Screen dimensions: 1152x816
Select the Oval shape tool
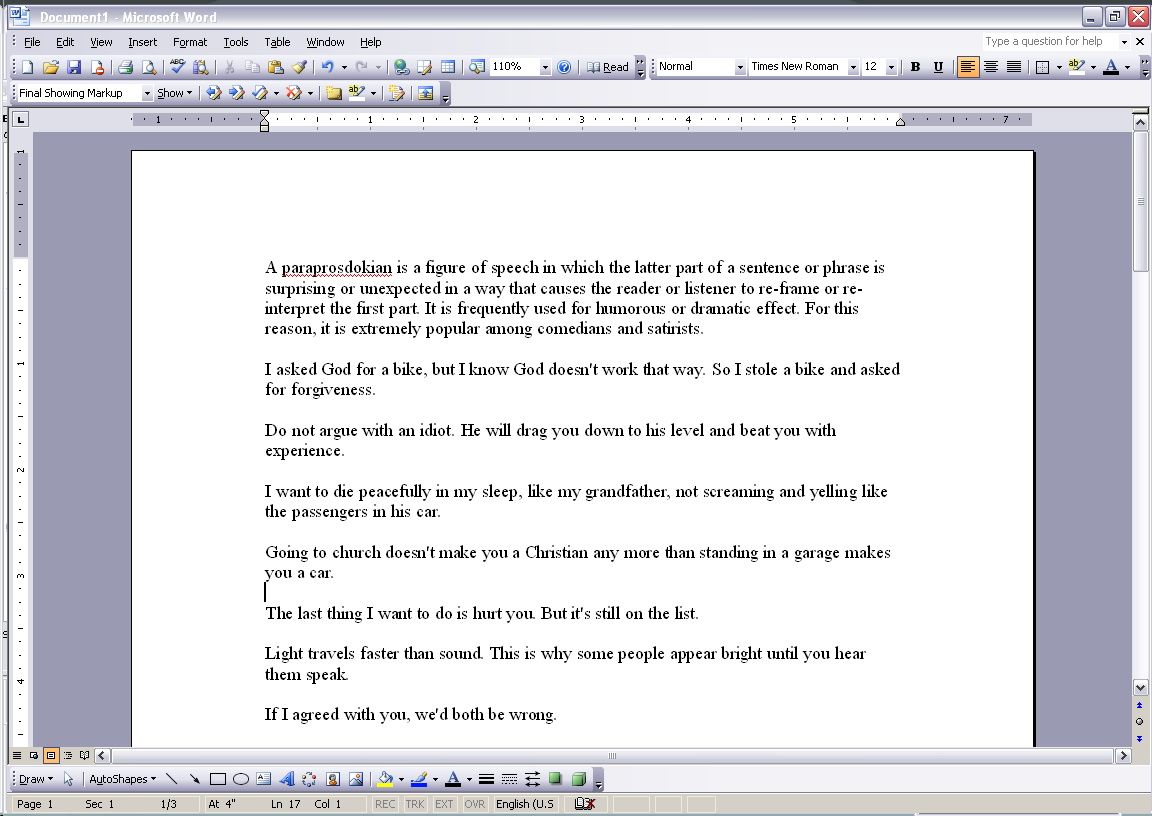(241, 778)
